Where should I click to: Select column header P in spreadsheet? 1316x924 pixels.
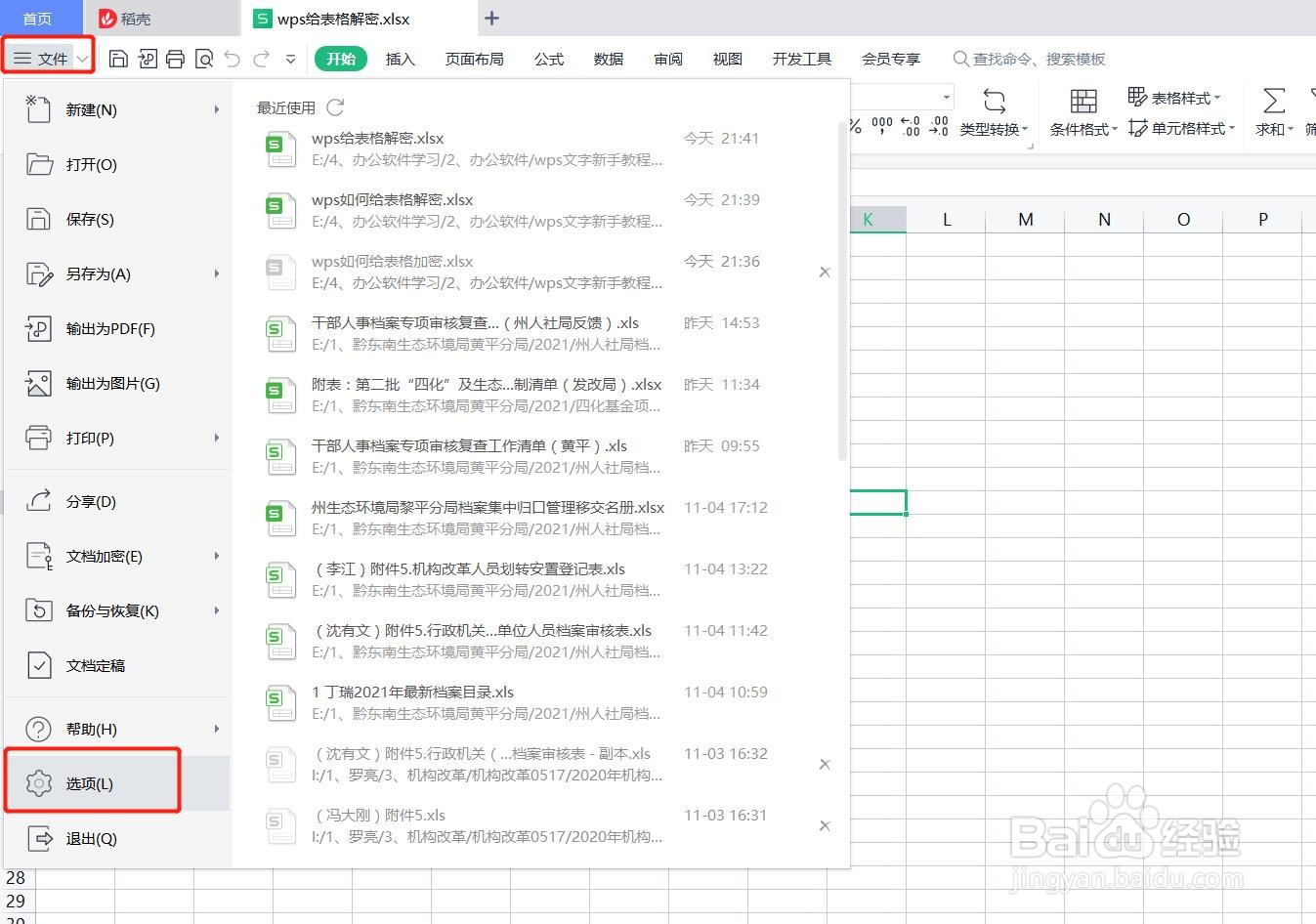tap(1262, 220)
